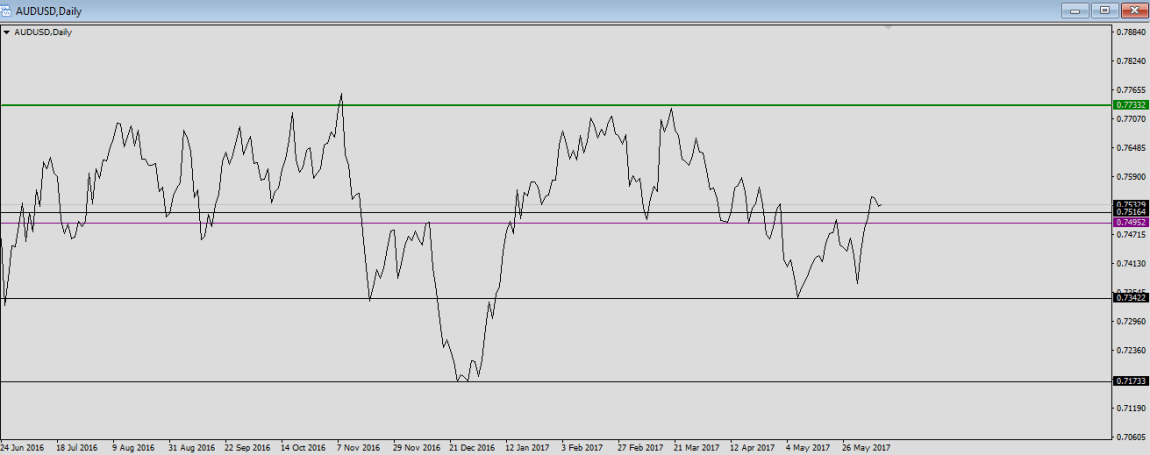The width and height of the screenshot is (1150, 455).
Task: Click the 0.71733 price label
Action: [1131, 382]
